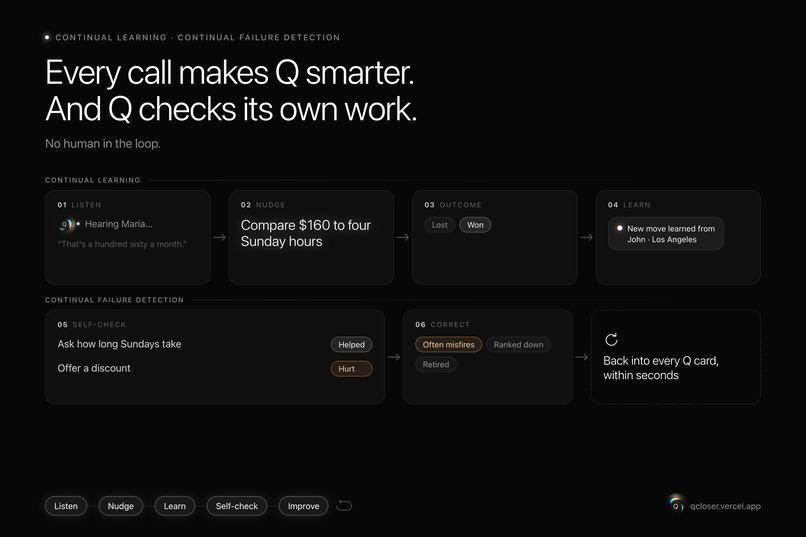Click the Hurt badge
Screen dimensions: 806x537
coord(352,369)
